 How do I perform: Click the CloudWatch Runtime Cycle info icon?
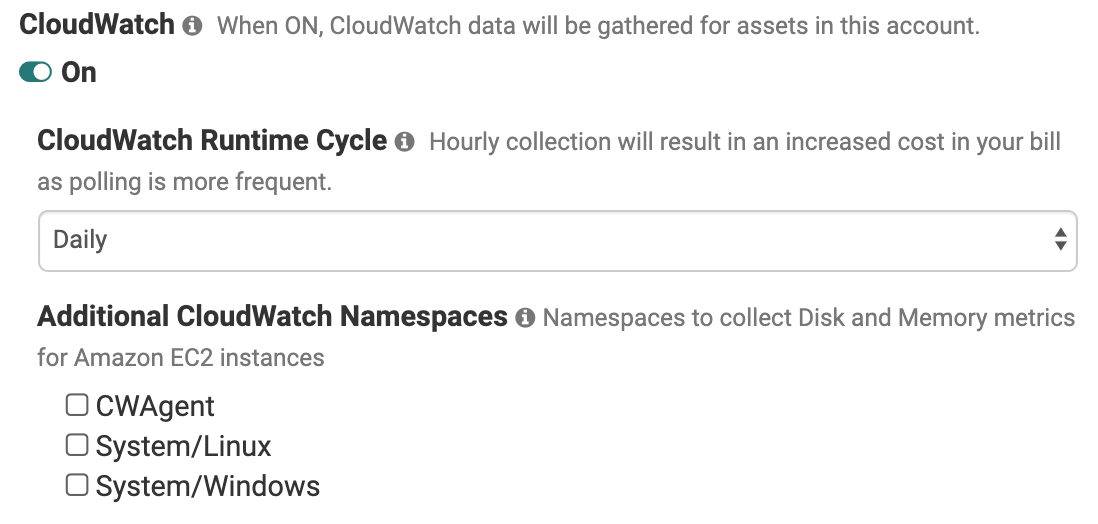click(404, 142)
